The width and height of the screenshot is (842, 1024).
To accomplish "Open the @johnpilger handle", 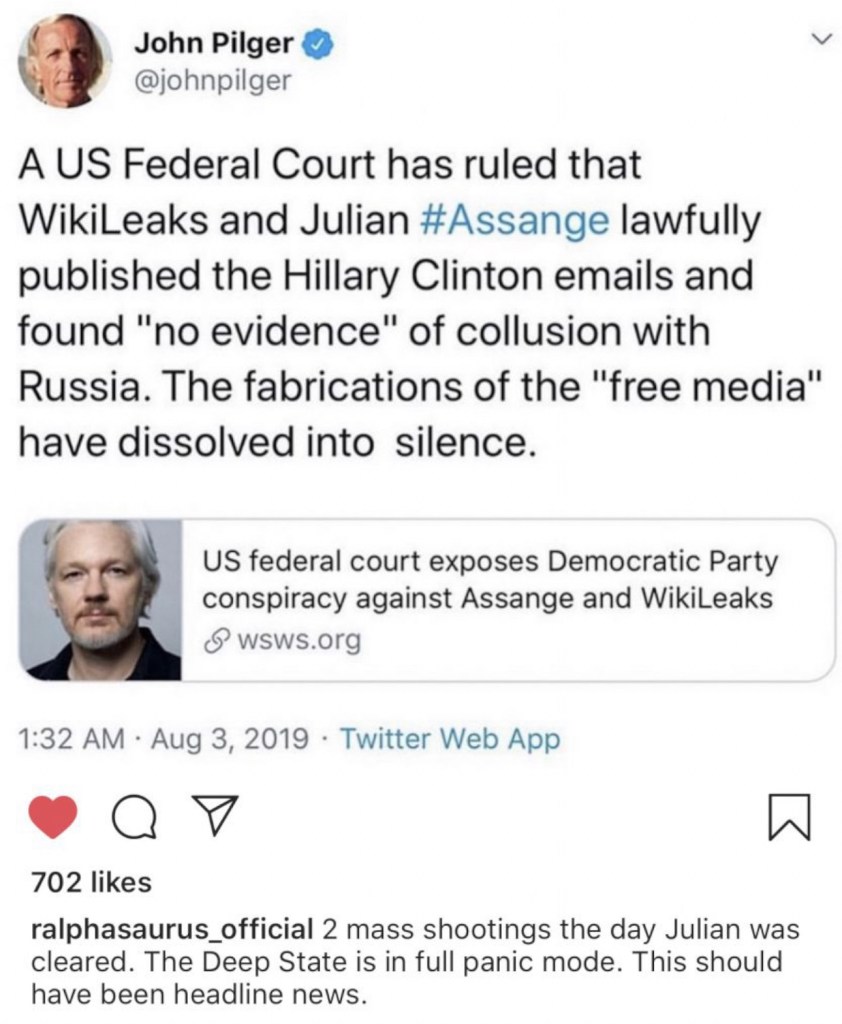I will [211, 80].
